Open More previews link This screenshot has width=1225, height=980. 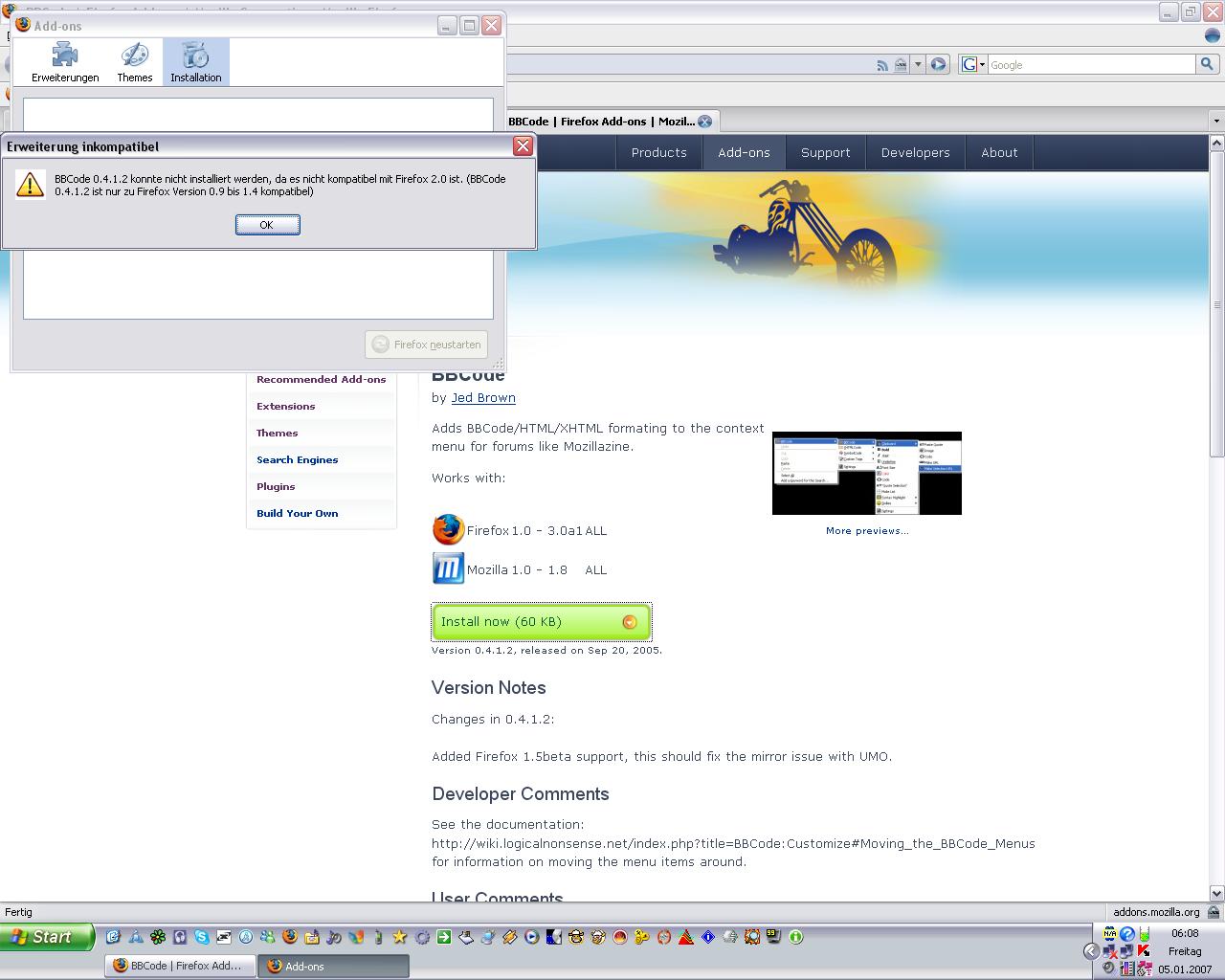(x=867, y=531)
